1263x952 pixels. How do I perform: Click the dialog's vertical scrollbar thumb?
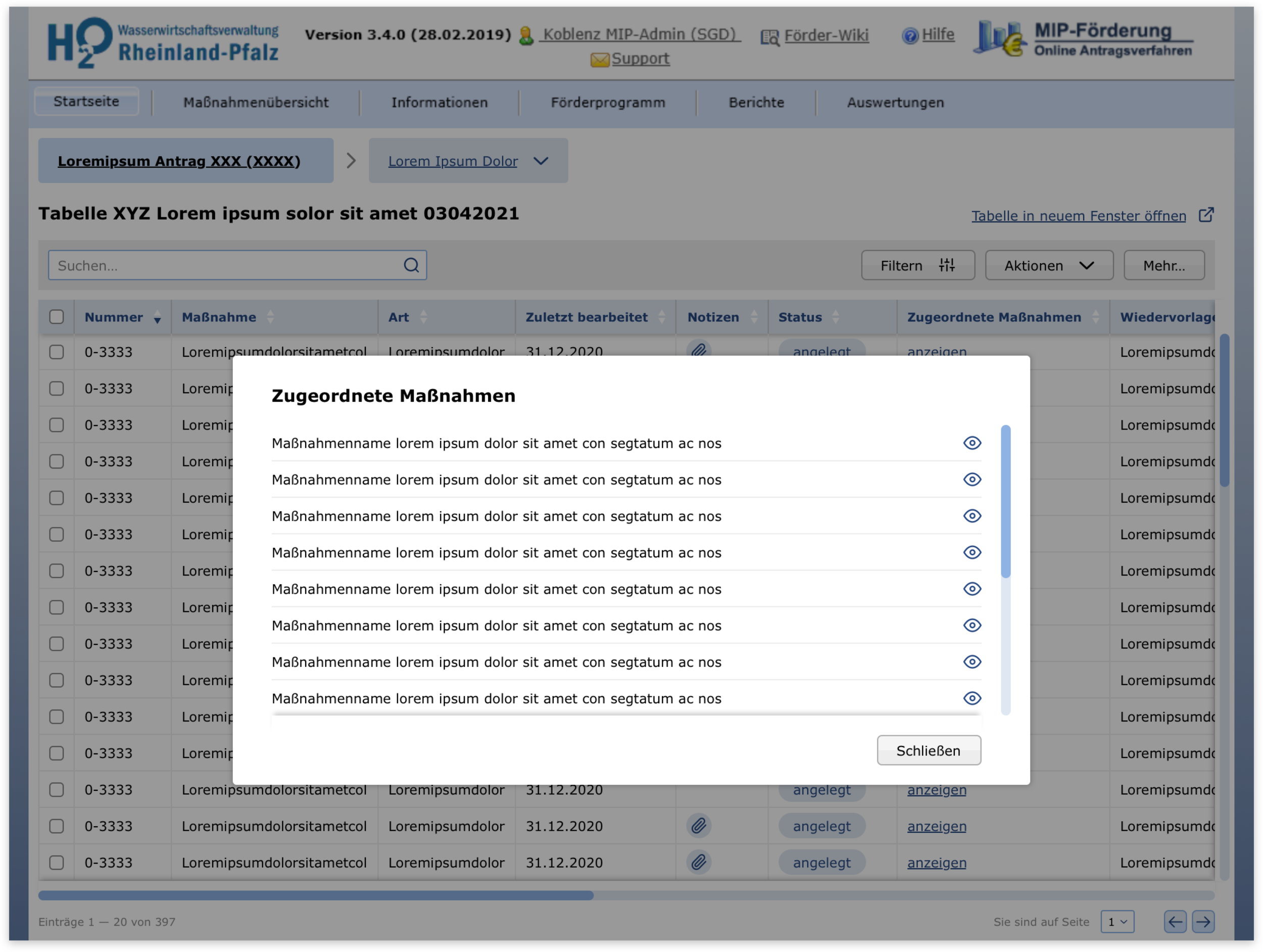coord(1005,501)
